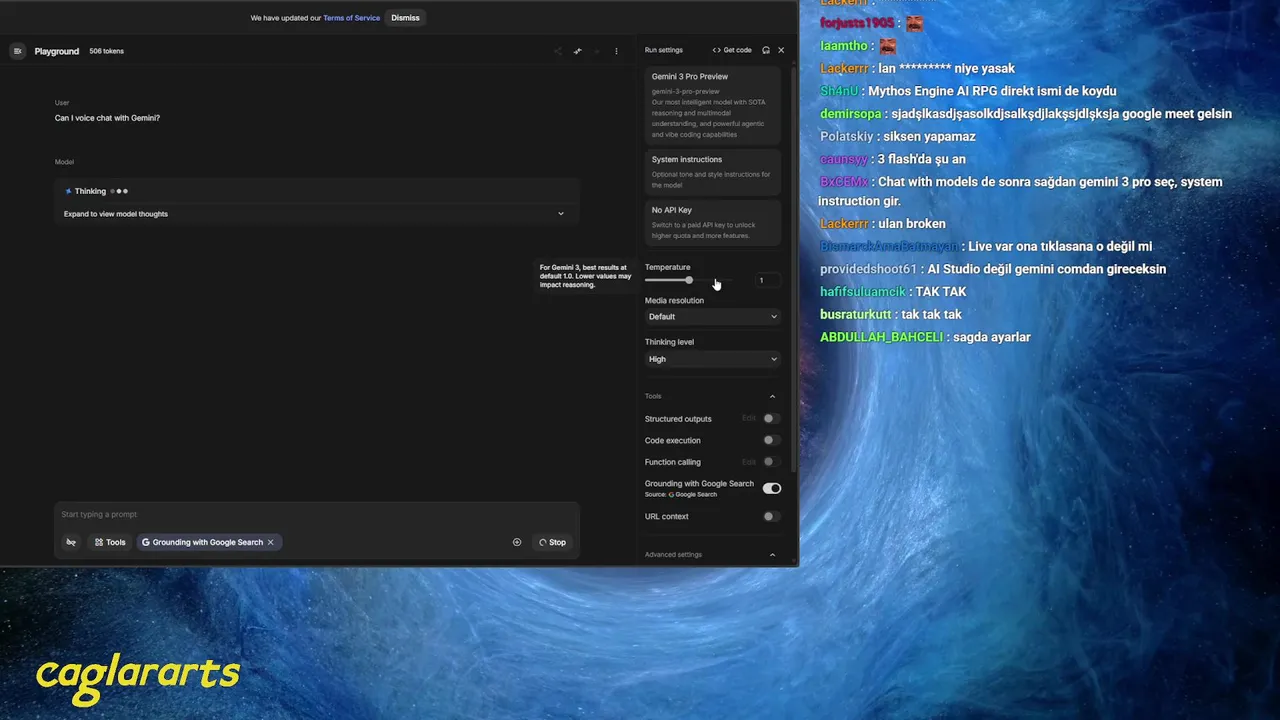
Task: Toggle Code execution switch
Action: coord(770,440)
